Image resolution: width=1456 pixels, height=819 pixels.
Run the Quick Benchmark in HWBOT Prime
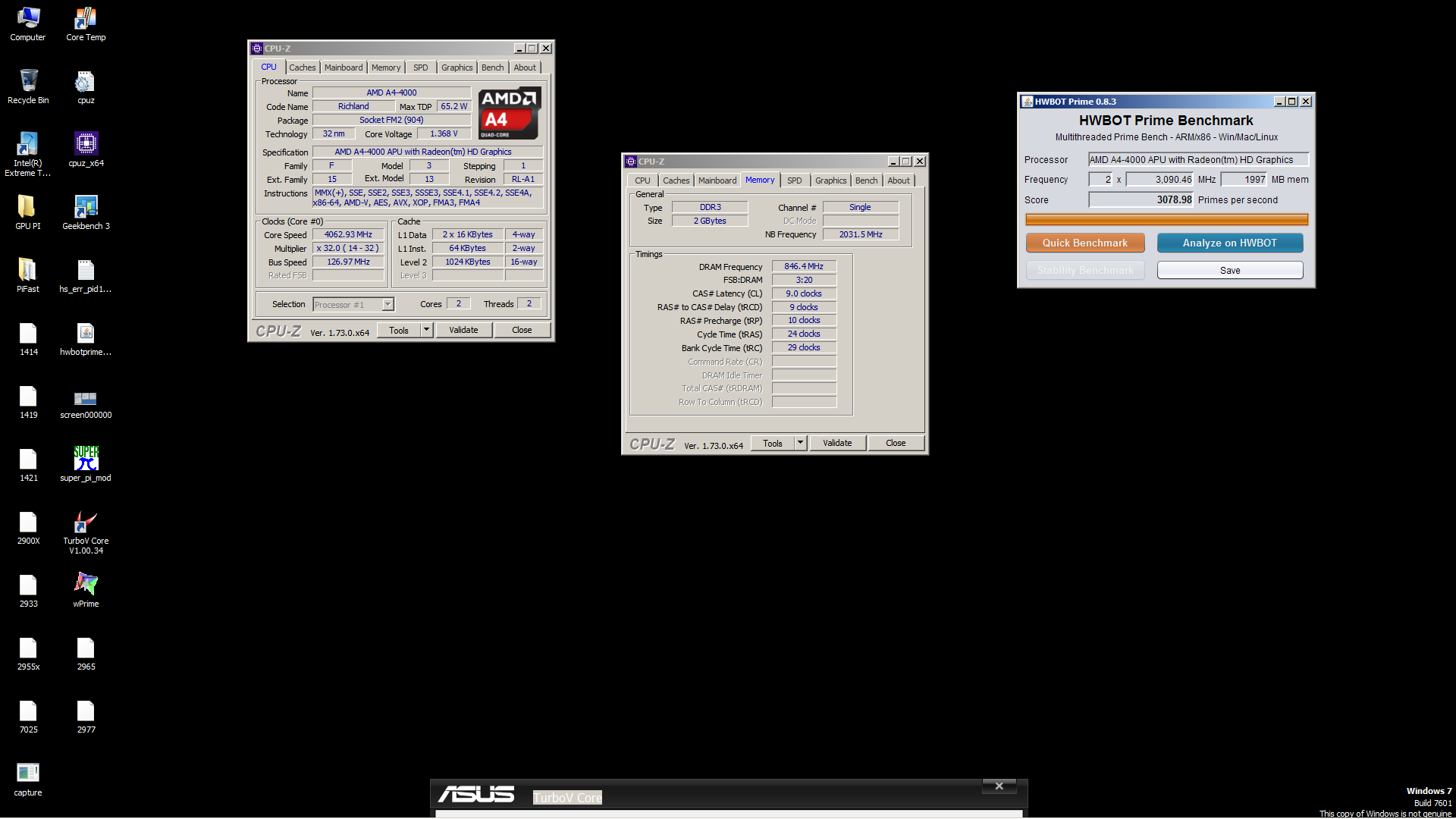(1085, 243)
